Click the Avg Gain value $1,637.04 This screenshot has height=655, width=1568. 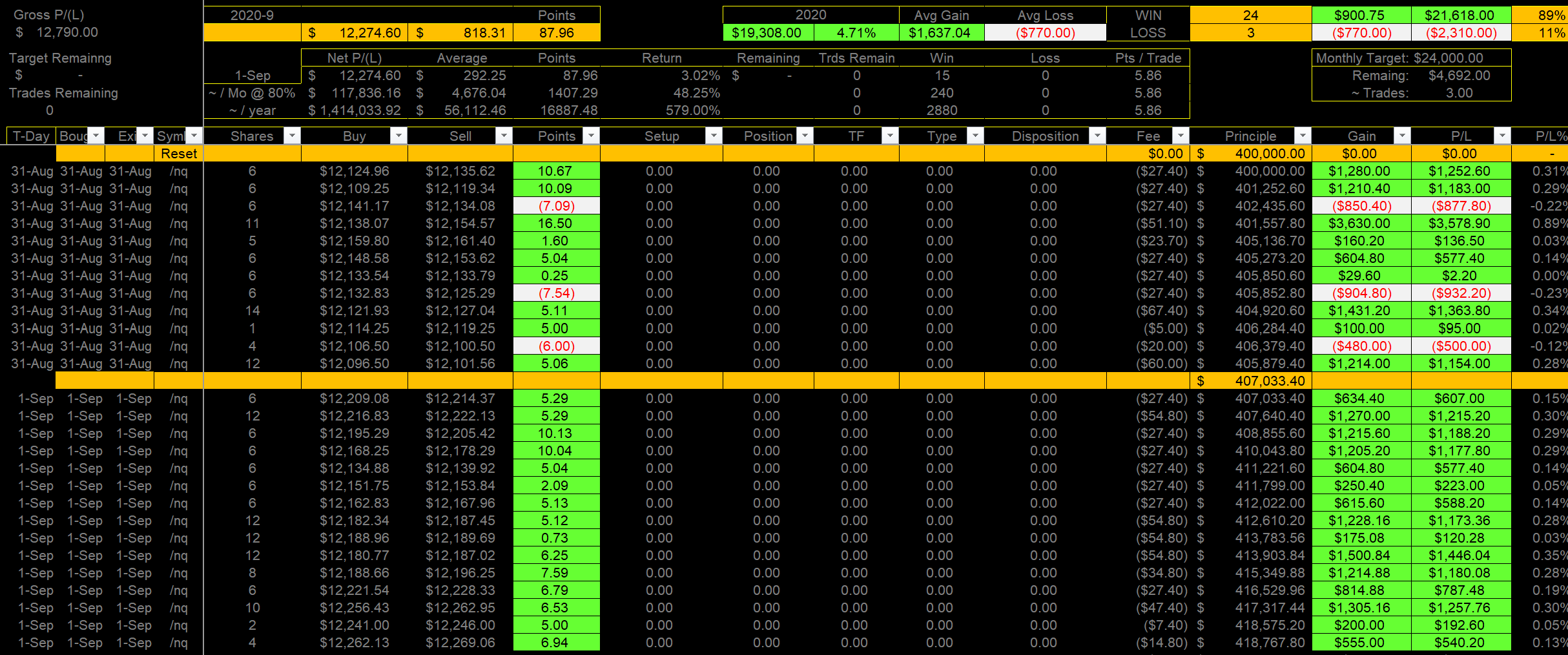(941, 32)
